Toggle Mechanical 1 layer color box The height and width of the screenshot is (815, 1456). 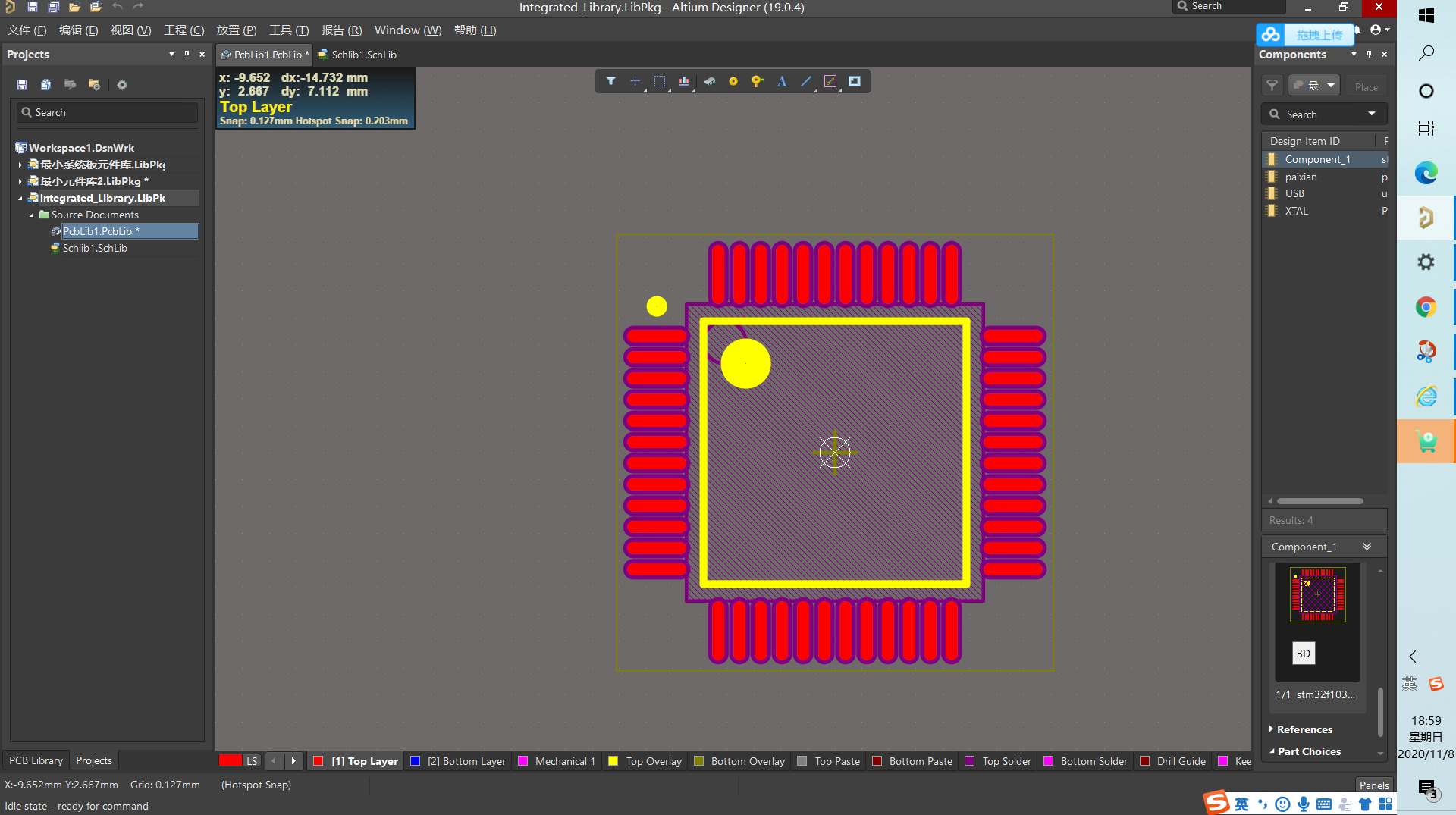point(522,761)
